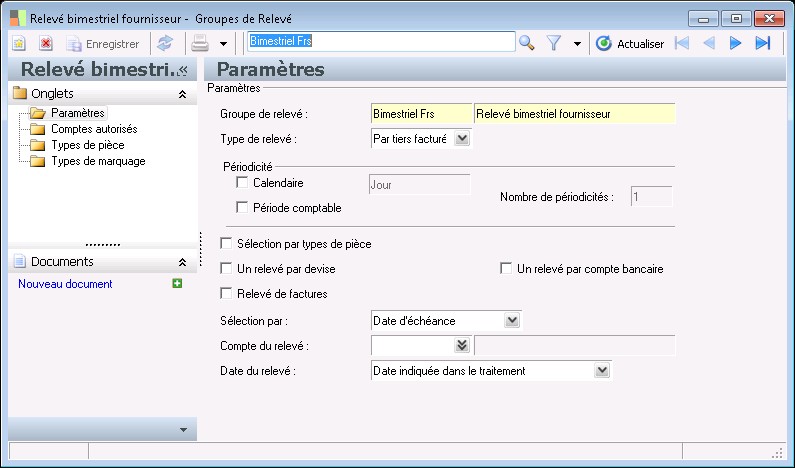Check Sélection par types de pièce
This screenshot has width=795, height=468.
(x=226, y=243)
